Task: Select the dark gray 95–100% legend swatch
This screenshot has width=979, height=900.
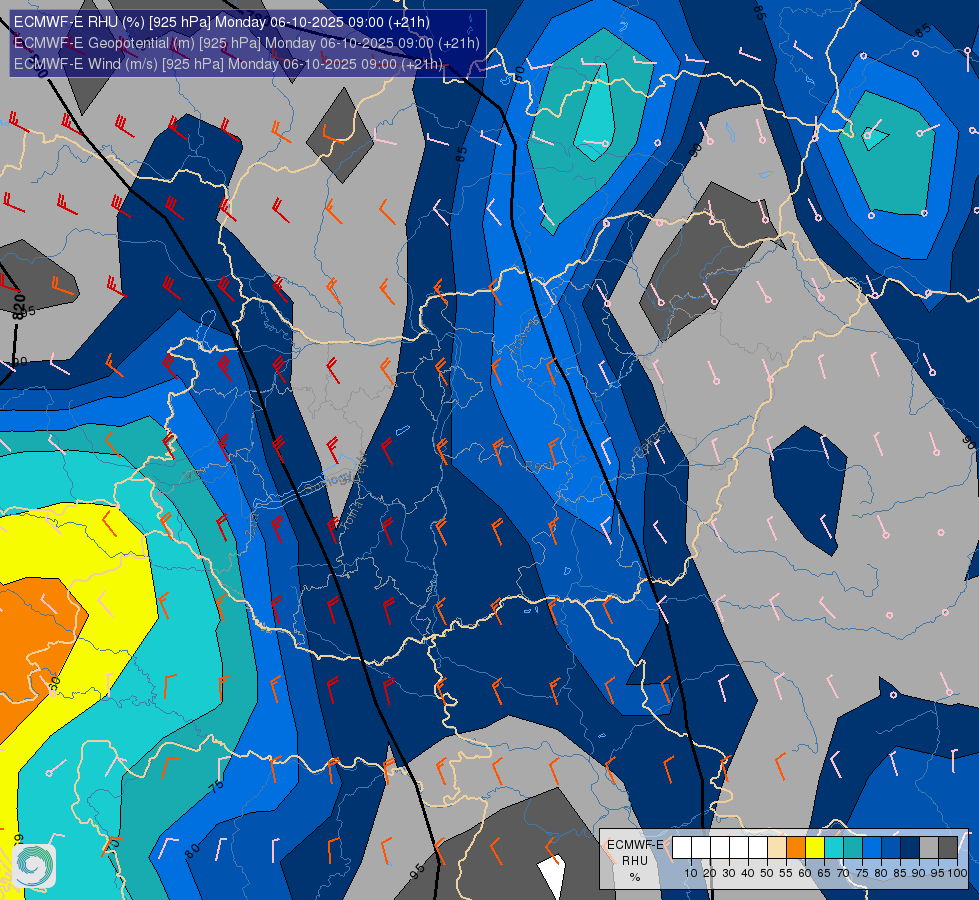Action: (x=948, y=848)
